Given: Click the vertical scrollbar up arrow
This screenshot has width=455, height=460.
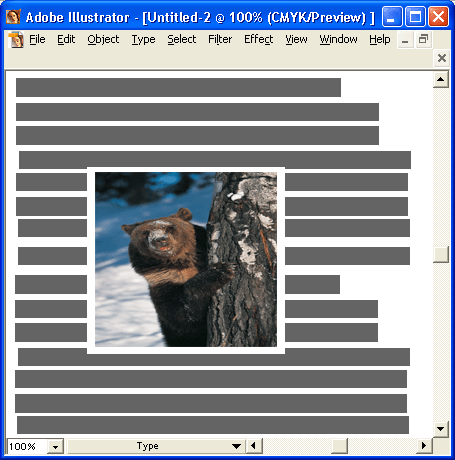Looking at the screenshot, I should 441,80.
